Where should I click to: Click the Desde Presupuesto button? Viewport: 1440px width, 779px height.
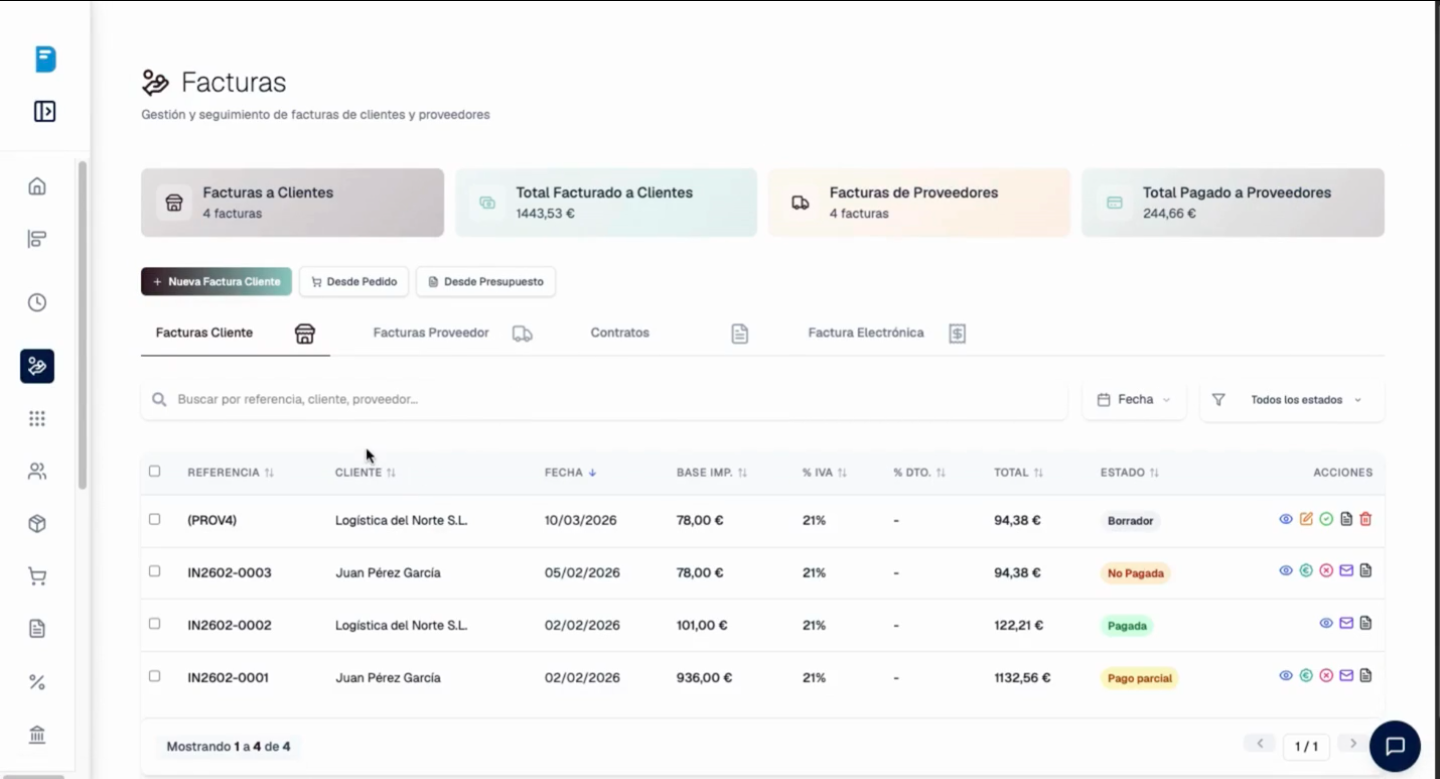pos(486,282)
